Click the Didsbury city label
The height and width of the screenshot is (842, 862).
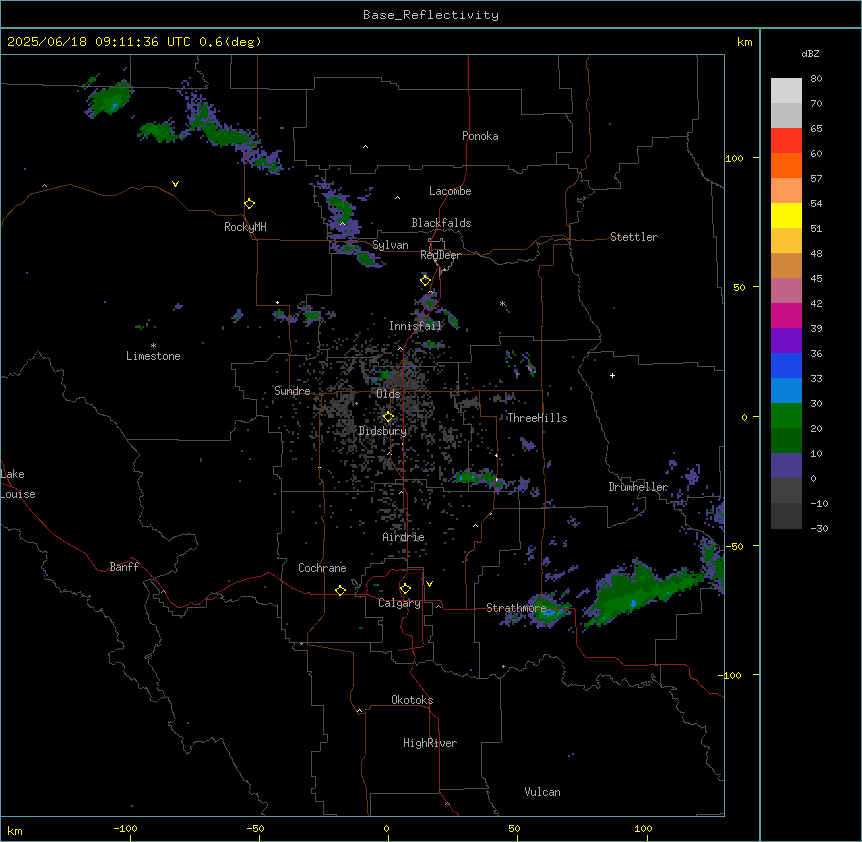coord(383,431)
